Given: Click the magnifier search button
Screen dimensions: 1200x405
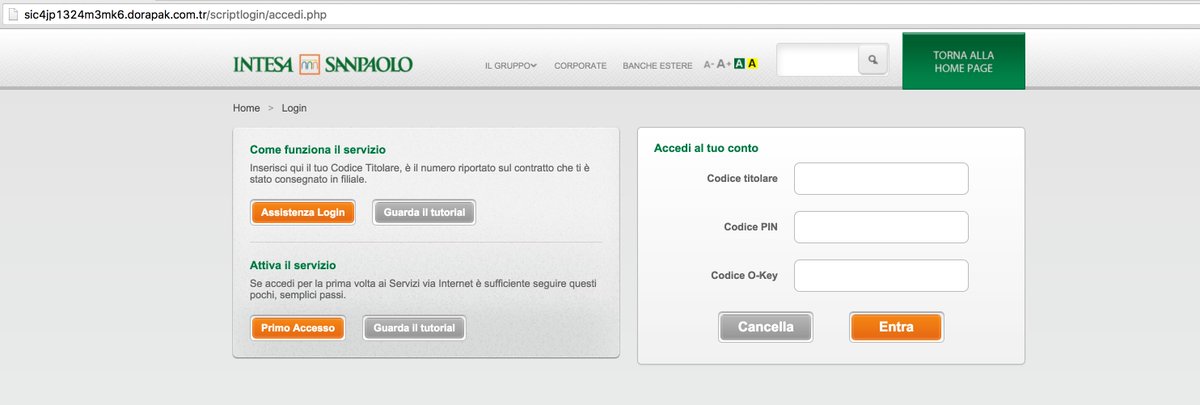Looking at the screenshot, I should click(x=874, y=61).
